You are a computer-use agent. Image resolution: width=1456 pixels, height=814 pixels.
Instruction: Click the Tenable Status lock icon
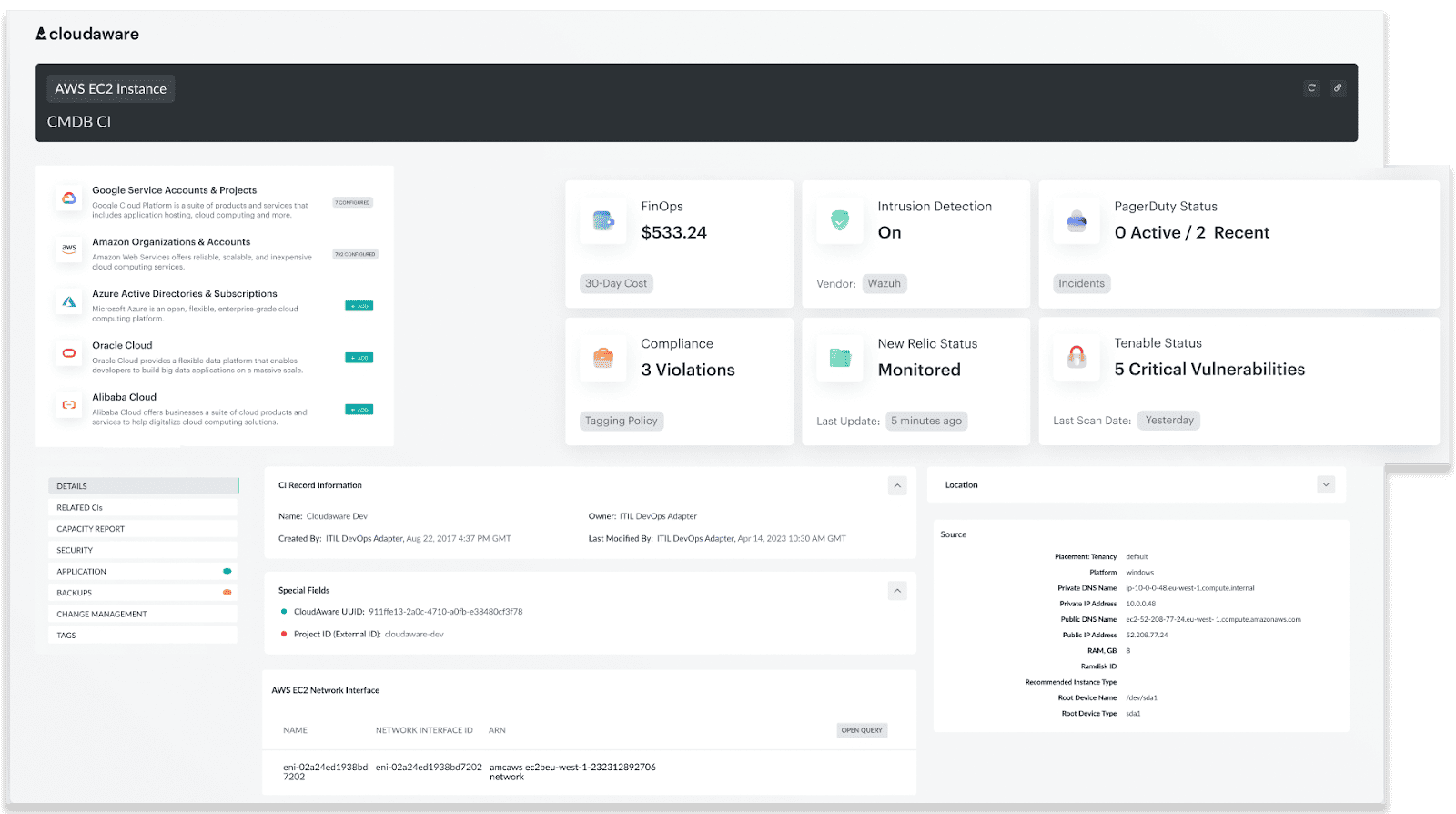coord(1077,358)
